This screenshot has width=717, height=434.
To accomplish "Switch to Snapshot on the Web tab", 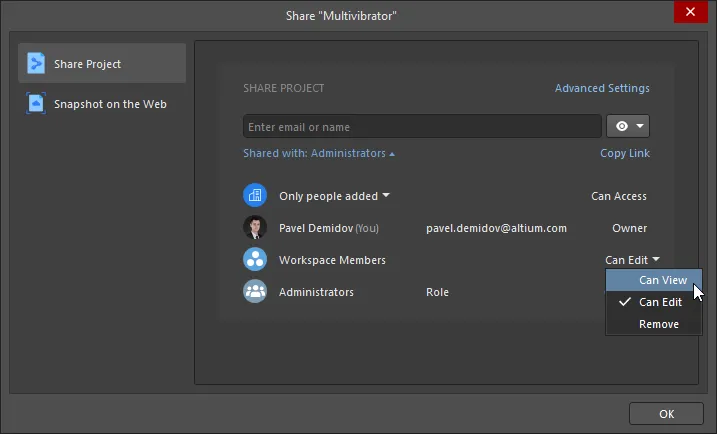I will tap(102, 103).
